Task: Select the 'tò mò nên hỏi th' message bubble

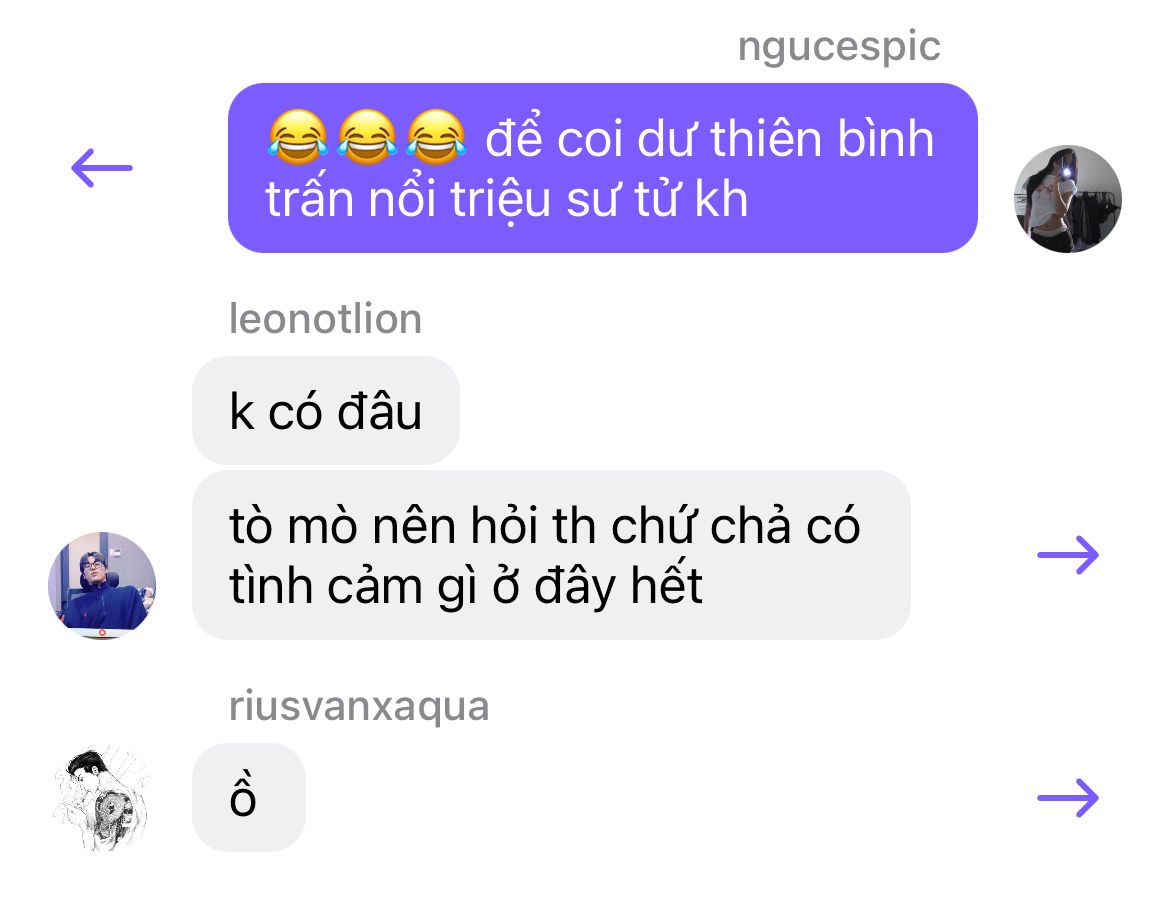Action: 551,554
